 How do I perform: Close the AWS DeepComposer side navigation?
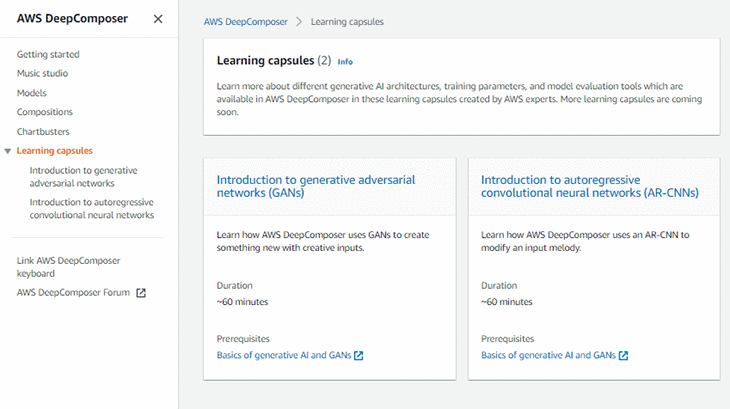(158, 19)
